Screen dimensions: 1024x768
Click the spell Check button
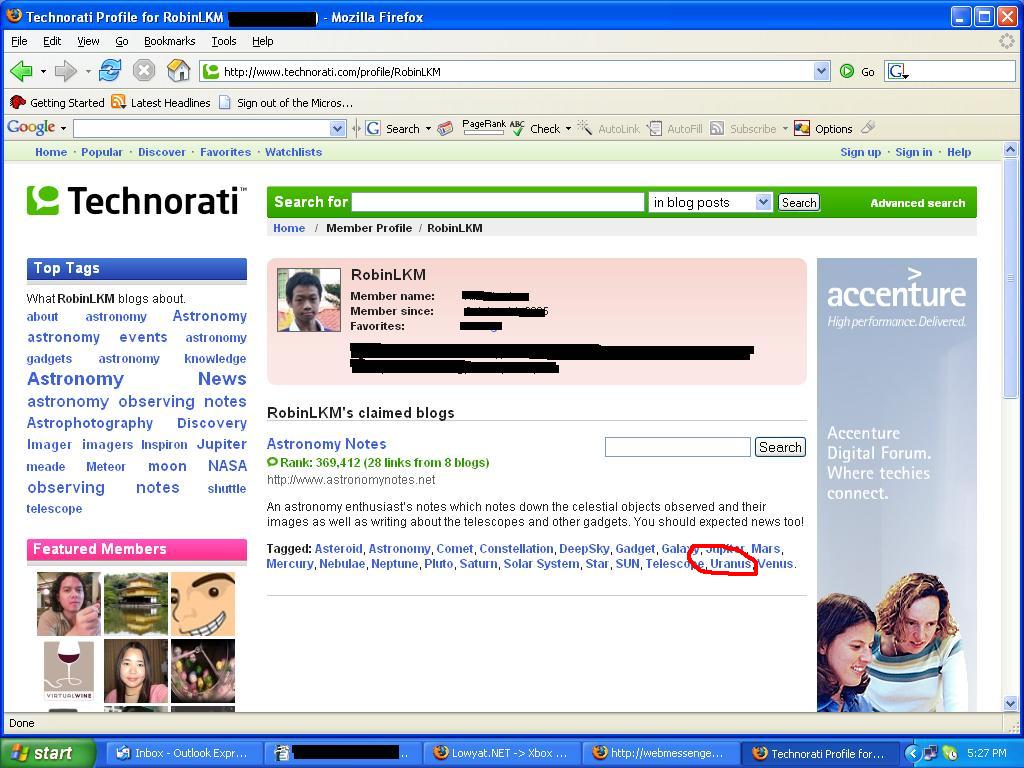tap(535, 129)
